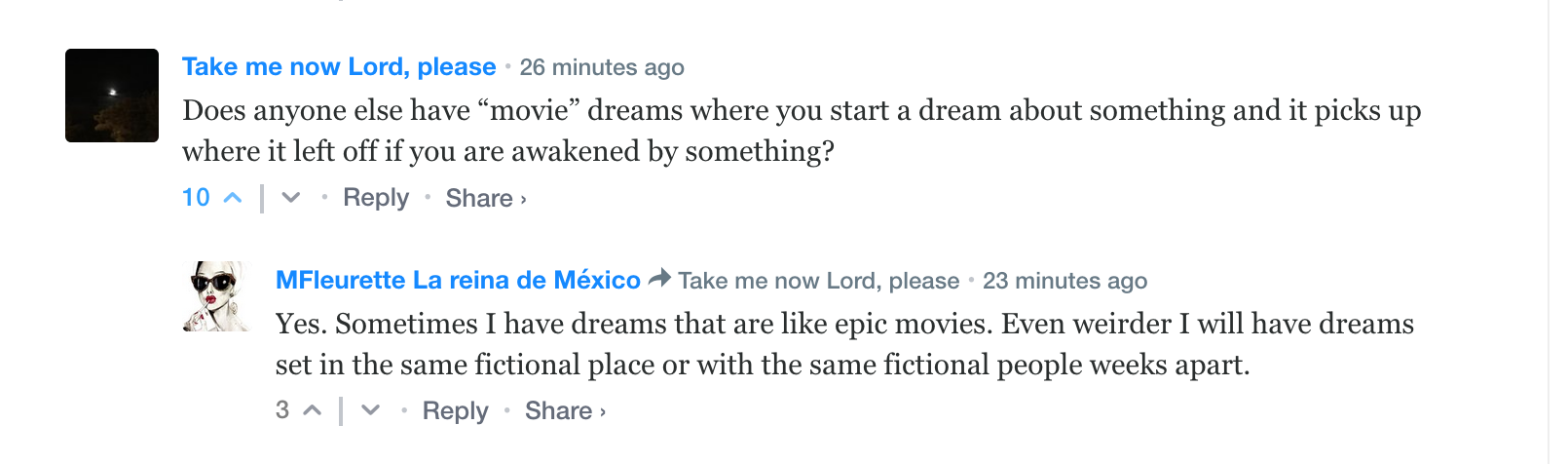1568x464 pixels.
Task: Reply to the "movie" dreams comment
Action: pos(376,198)
